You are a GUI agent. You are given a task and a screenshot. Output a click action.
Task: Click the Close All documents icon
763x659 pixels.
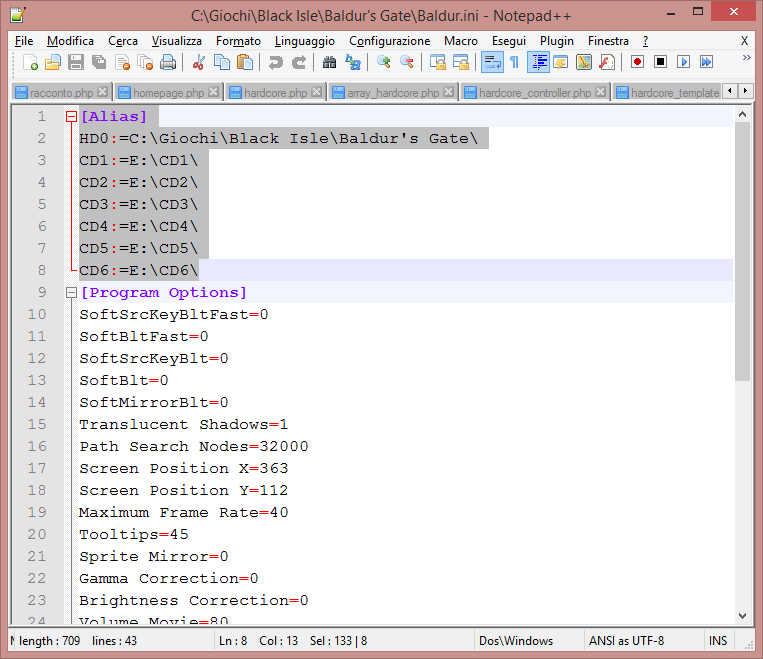(x=145, y=62)
